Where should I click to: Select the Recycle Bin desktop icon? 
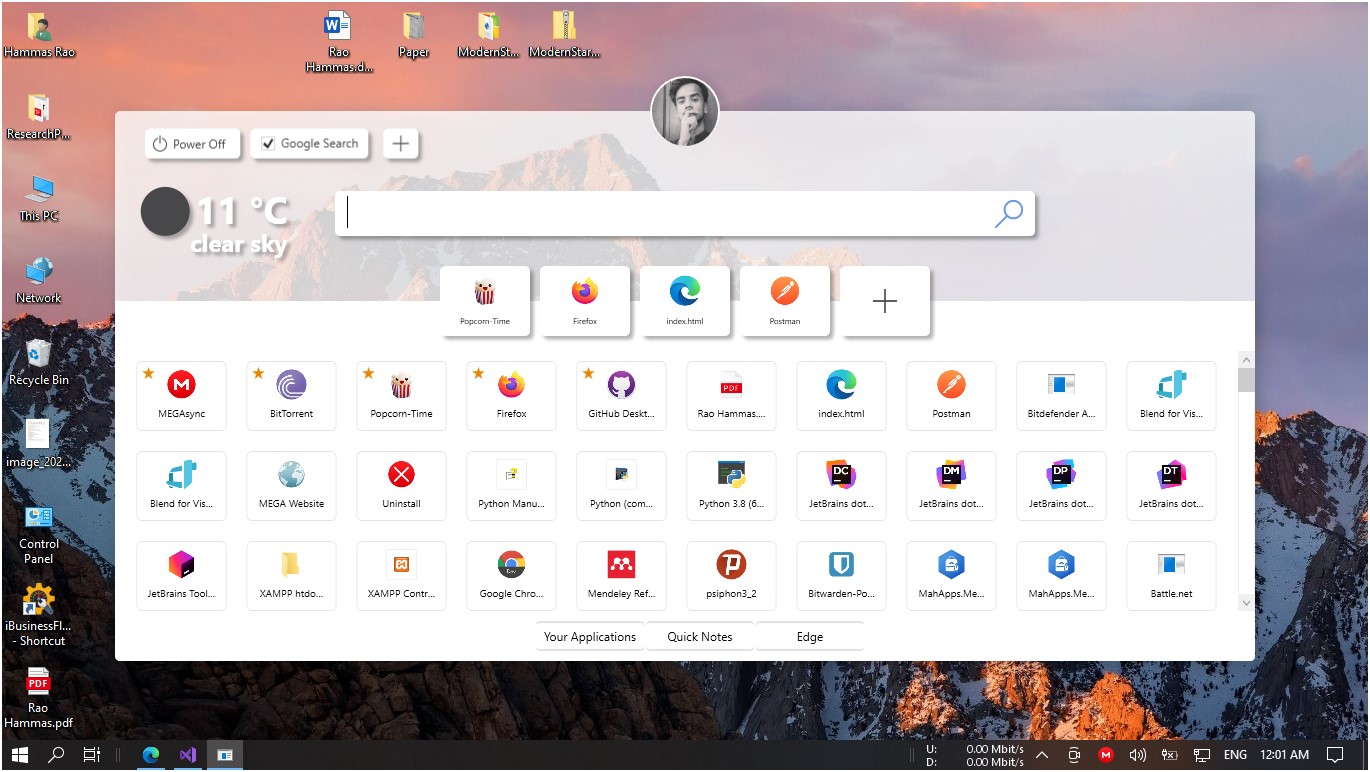point(39,362)
